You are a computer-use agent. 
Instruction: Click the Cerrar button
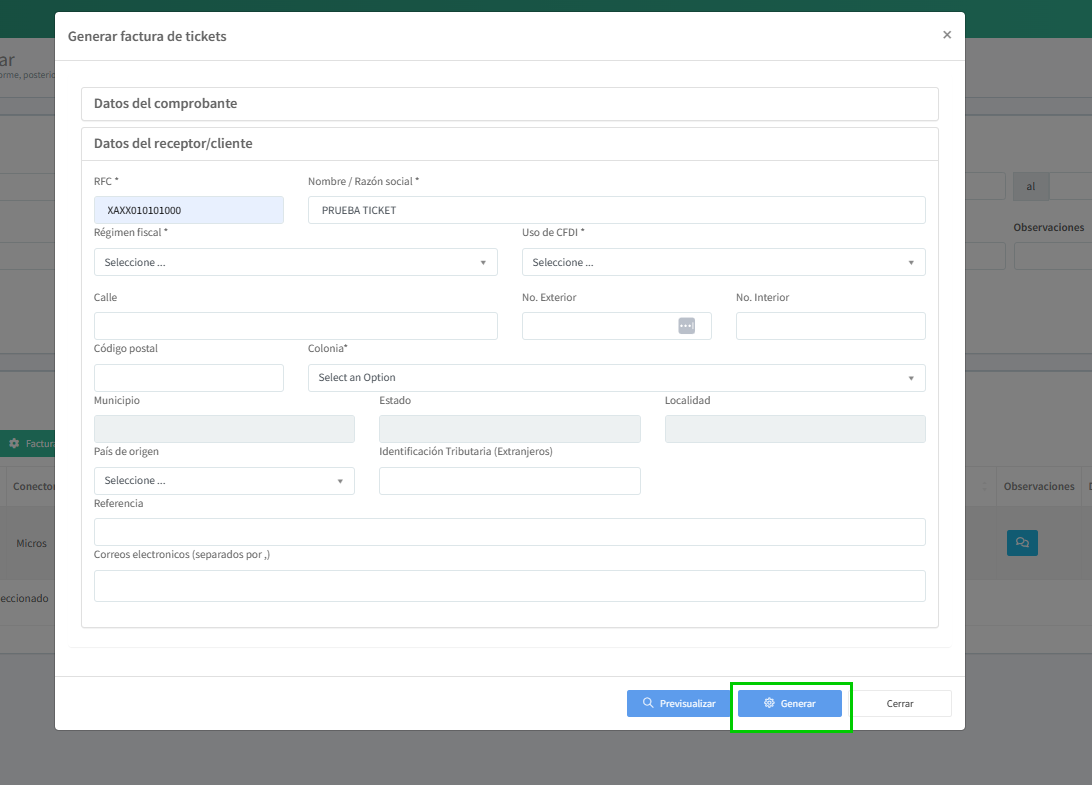point(900,704)
